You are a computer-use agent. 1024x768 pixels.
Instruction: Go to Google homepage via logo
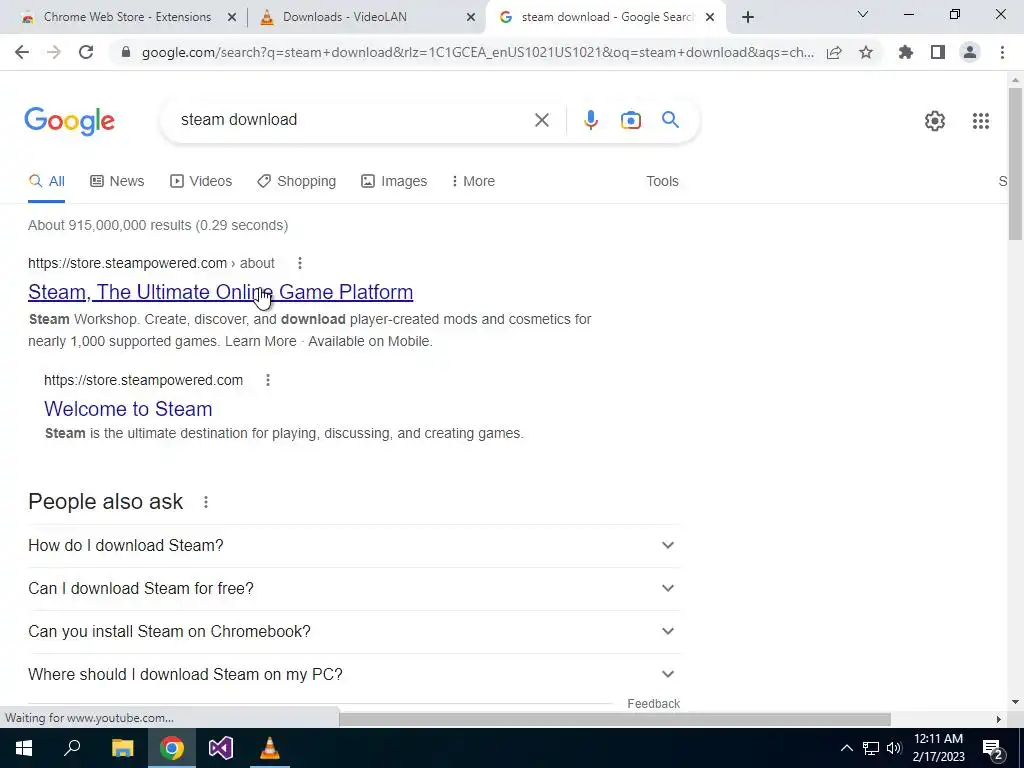pos(69,121)
